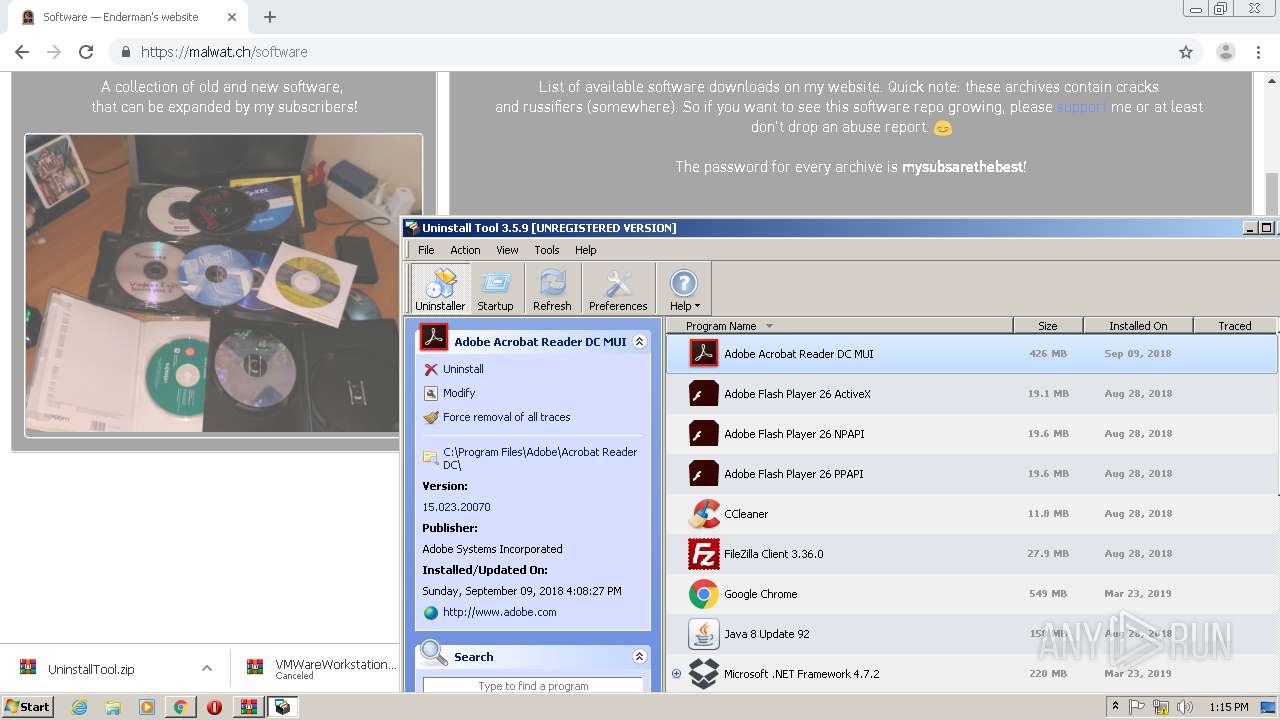Click the canceled VMWareWorkstation download item
The width and height of the screenshot is (1280, 720).
[320, 669]
